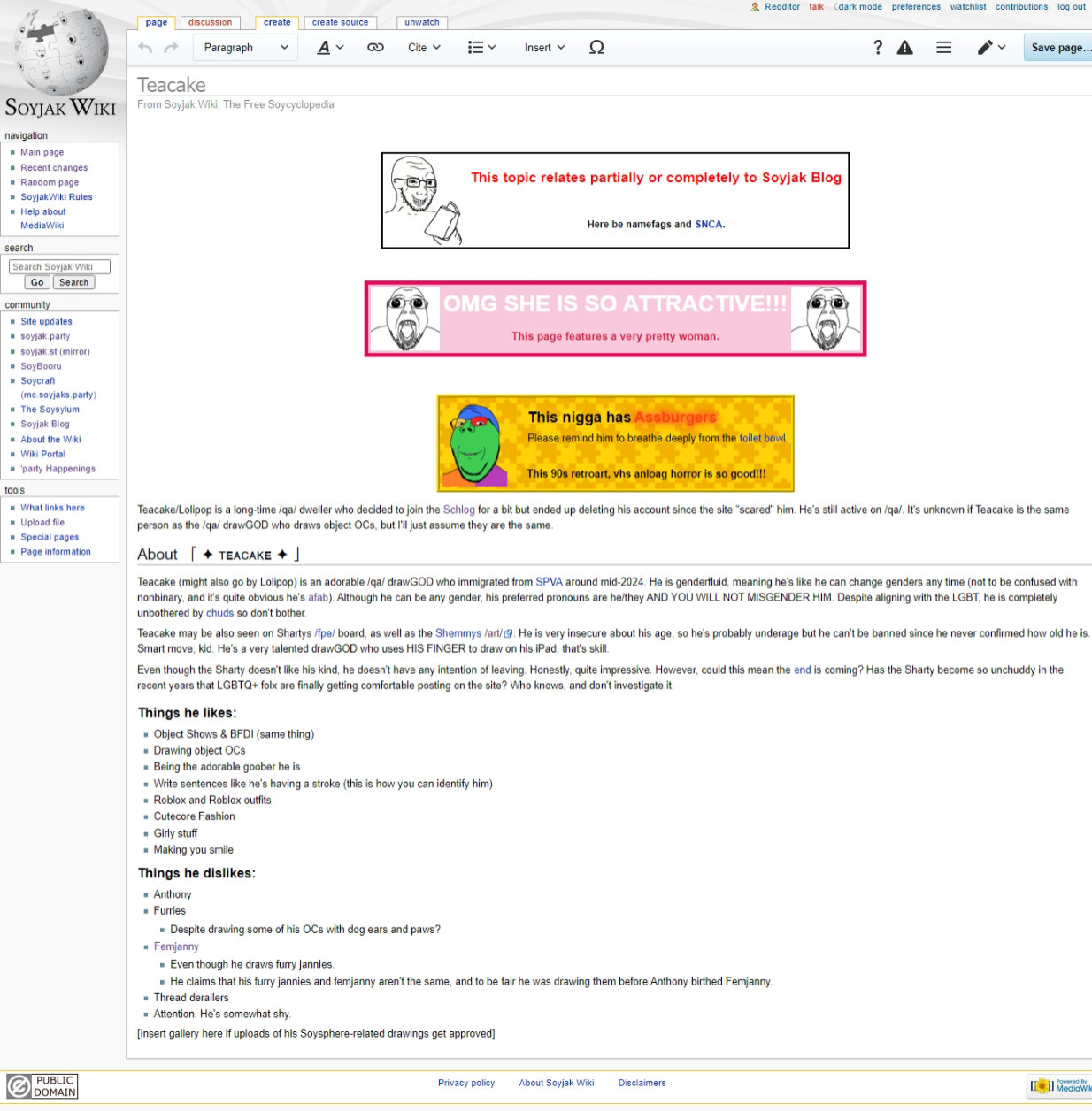Insert special character omega icon

click(x=596, y=48)
